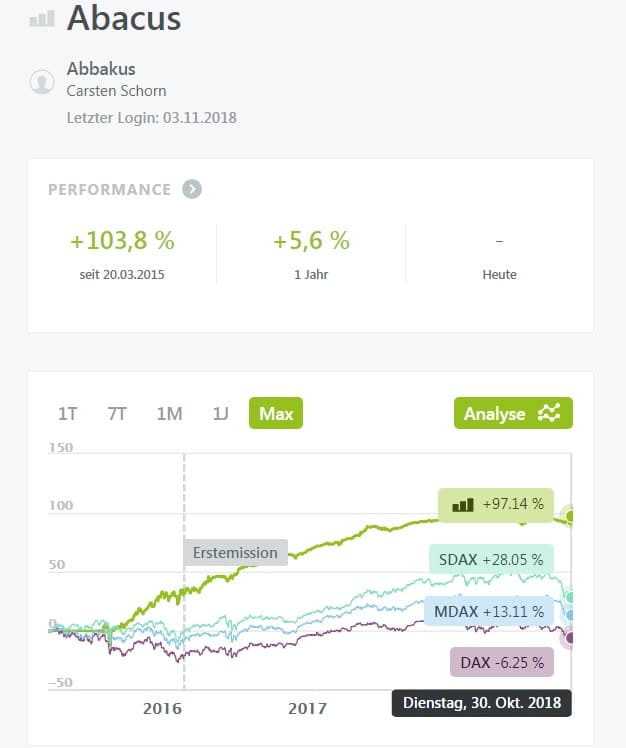Click the SDAX +28.05 % benchmark label
The width and height of the screenshot is (626, 748).
tap(491, 559)
